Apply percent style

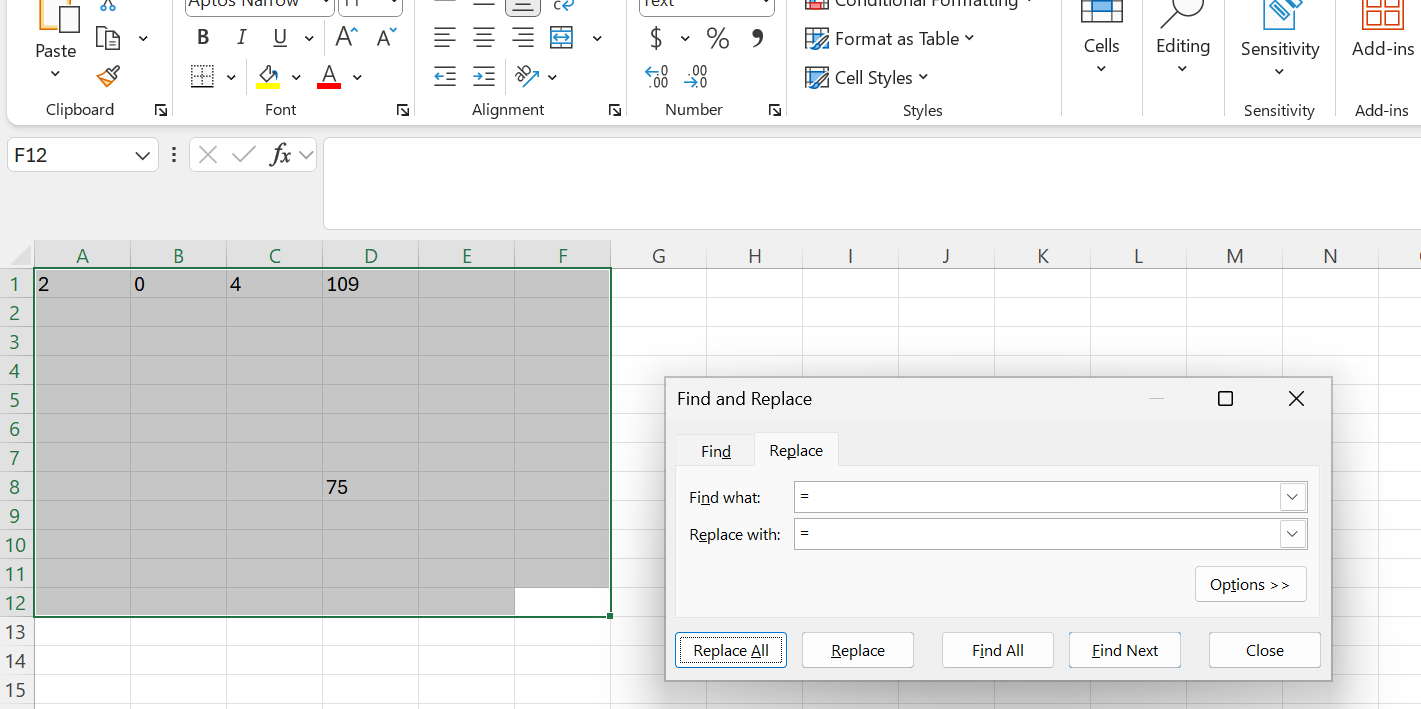[x=718, y=38]
